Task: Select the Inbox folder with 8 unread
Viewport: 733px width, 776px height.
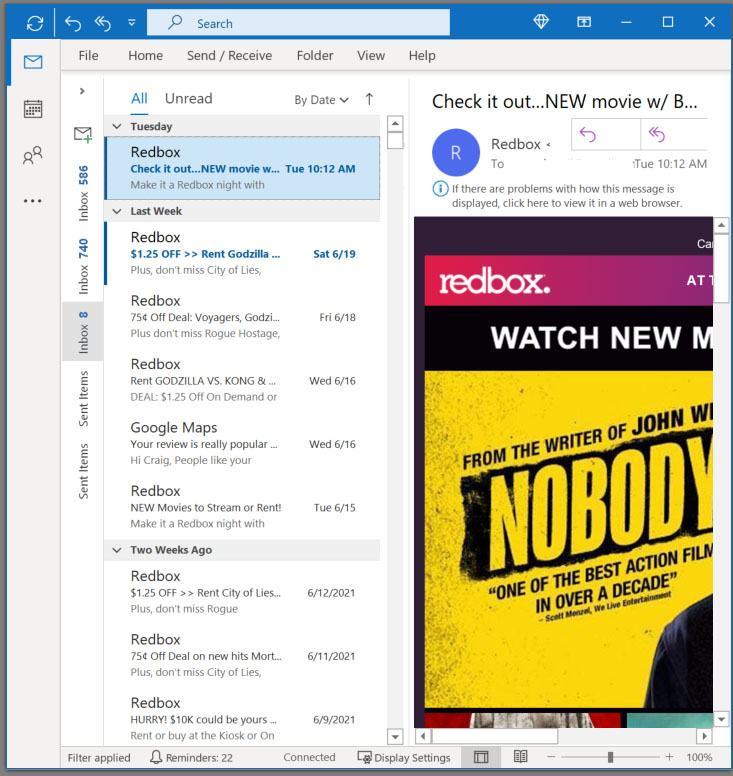Action: [x=83, y=332]
